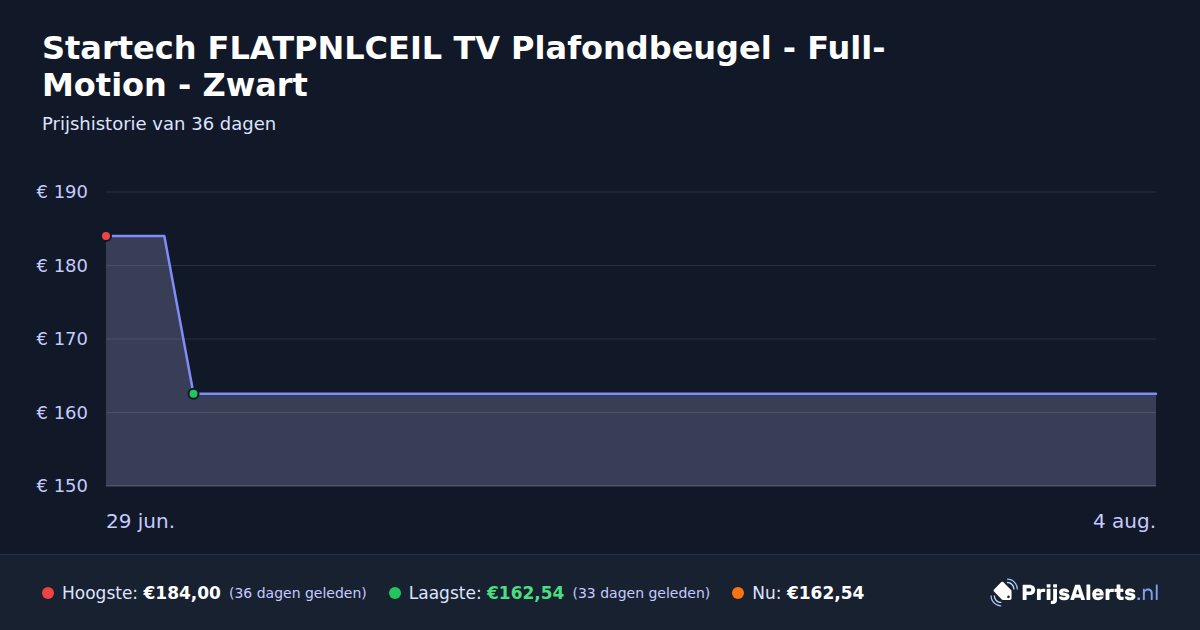
Task: Click the Prijshistorie van 36 dagen subtitle
Action: tap(159, 124)
